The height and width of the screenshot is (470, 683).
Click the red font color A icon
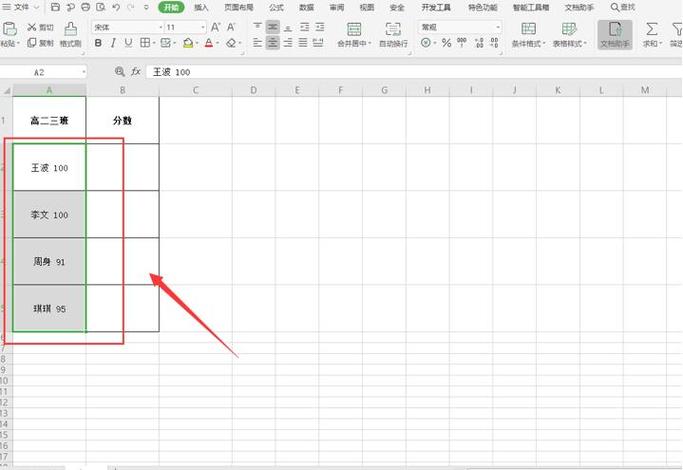coord(209,43)
